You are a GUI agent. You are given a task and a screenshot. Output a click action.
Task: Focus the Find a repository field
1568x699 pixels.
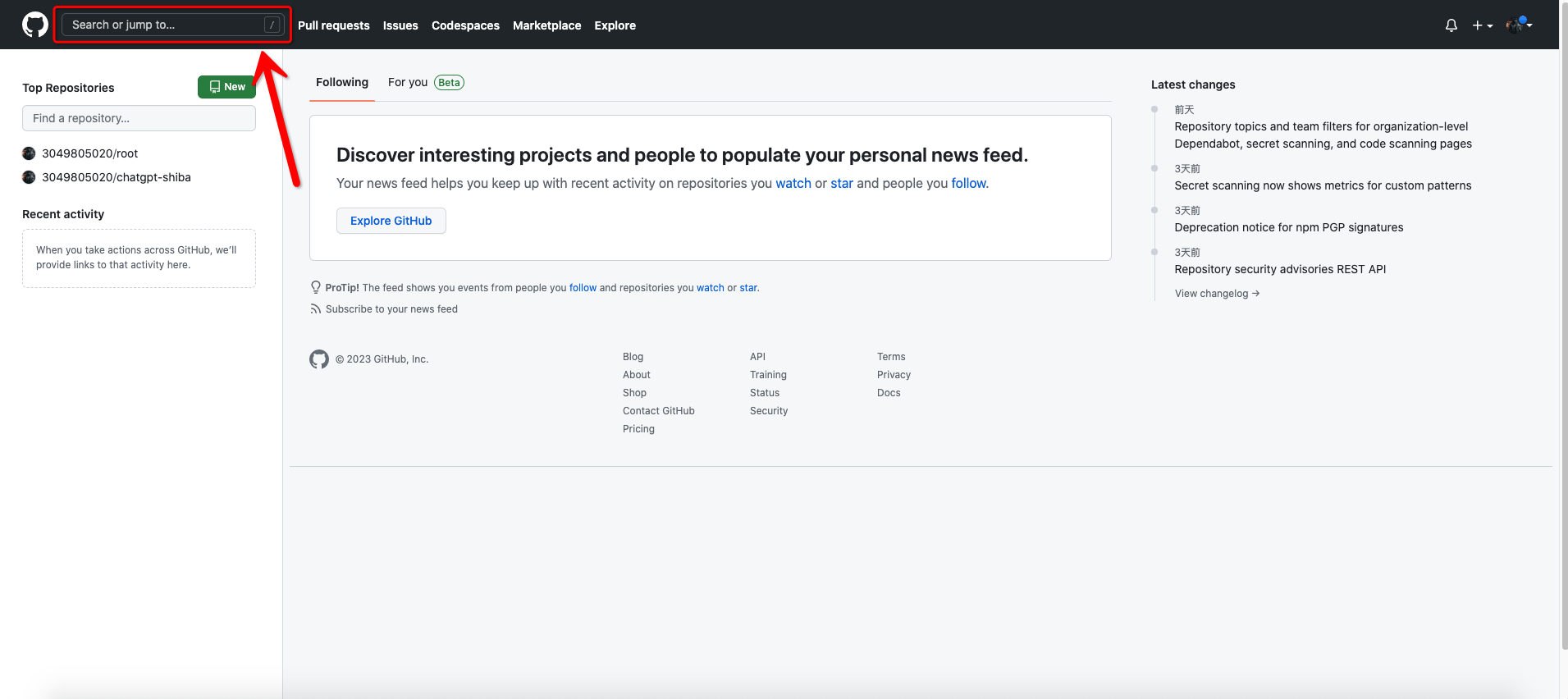139,118
